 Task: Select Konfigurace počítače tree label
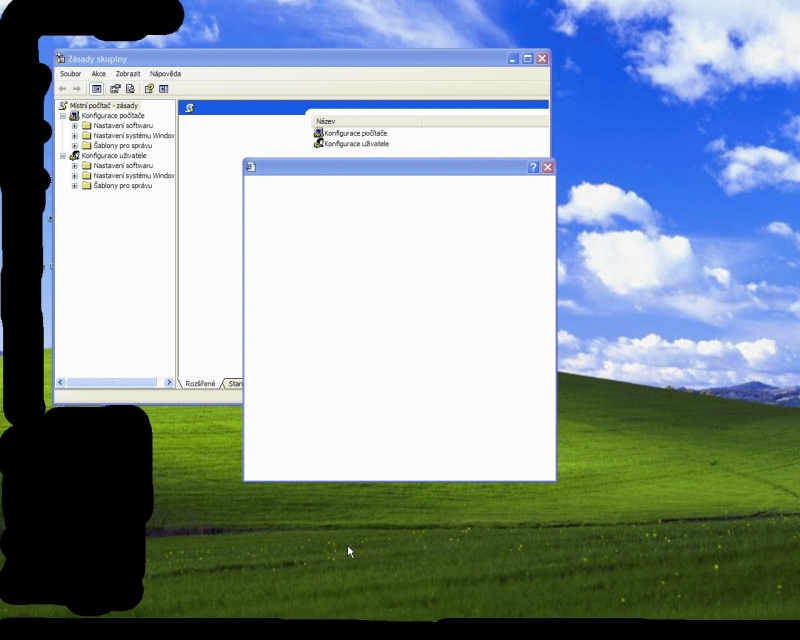coord(113,116)
